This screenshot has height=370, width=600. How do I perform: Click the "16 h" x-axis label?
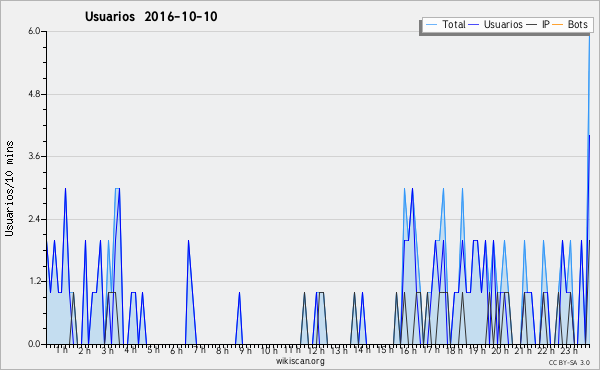pos(409,350)
